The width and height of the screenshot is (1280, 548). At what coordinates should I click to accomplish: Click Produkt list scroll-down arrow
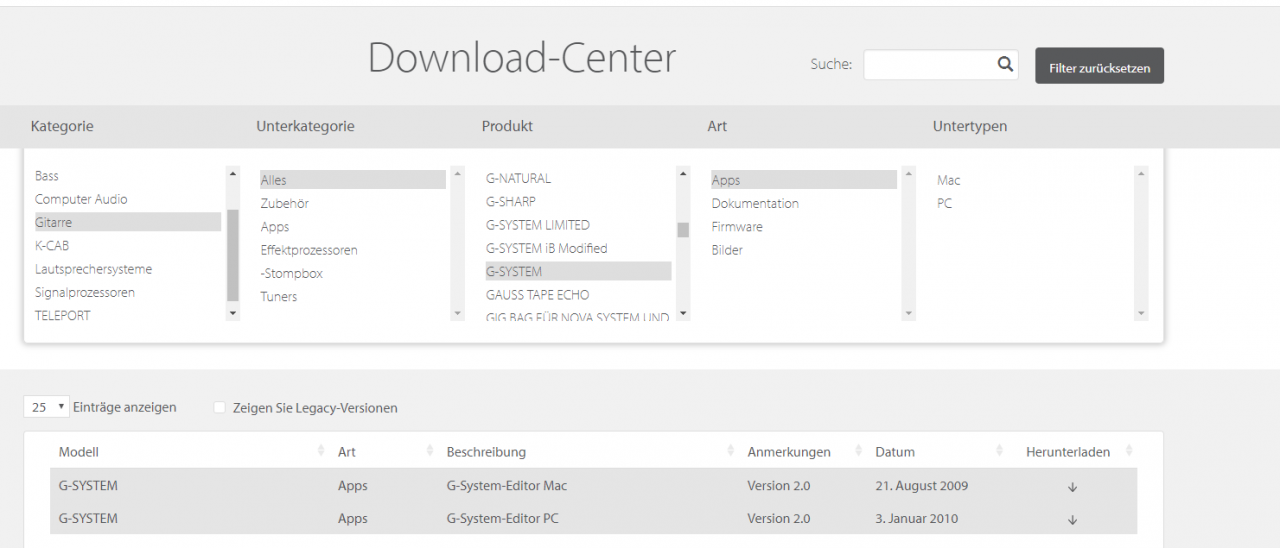683,313
